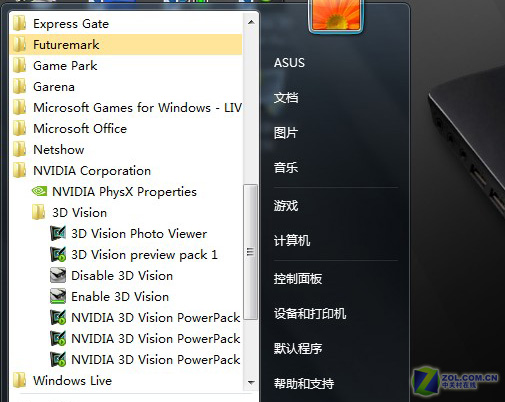This screenshot has width=505, height=402.
Task: Open the Futuremark folder icon
Action: coord(19,45)
